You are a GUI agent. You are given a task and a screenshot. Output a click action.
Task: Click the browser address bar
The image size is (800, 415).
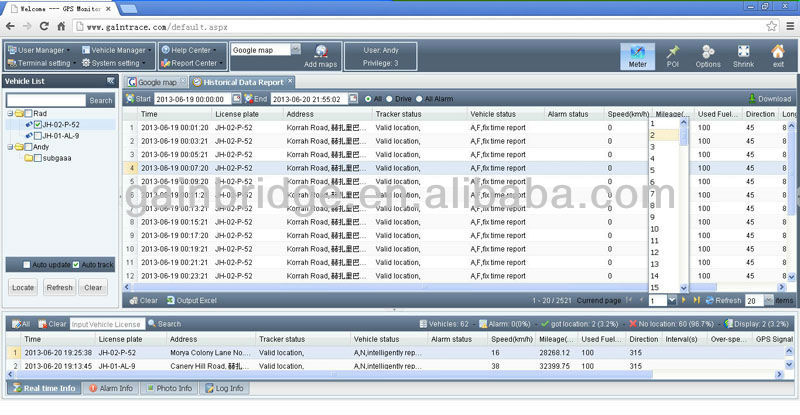tap(418, 27)
